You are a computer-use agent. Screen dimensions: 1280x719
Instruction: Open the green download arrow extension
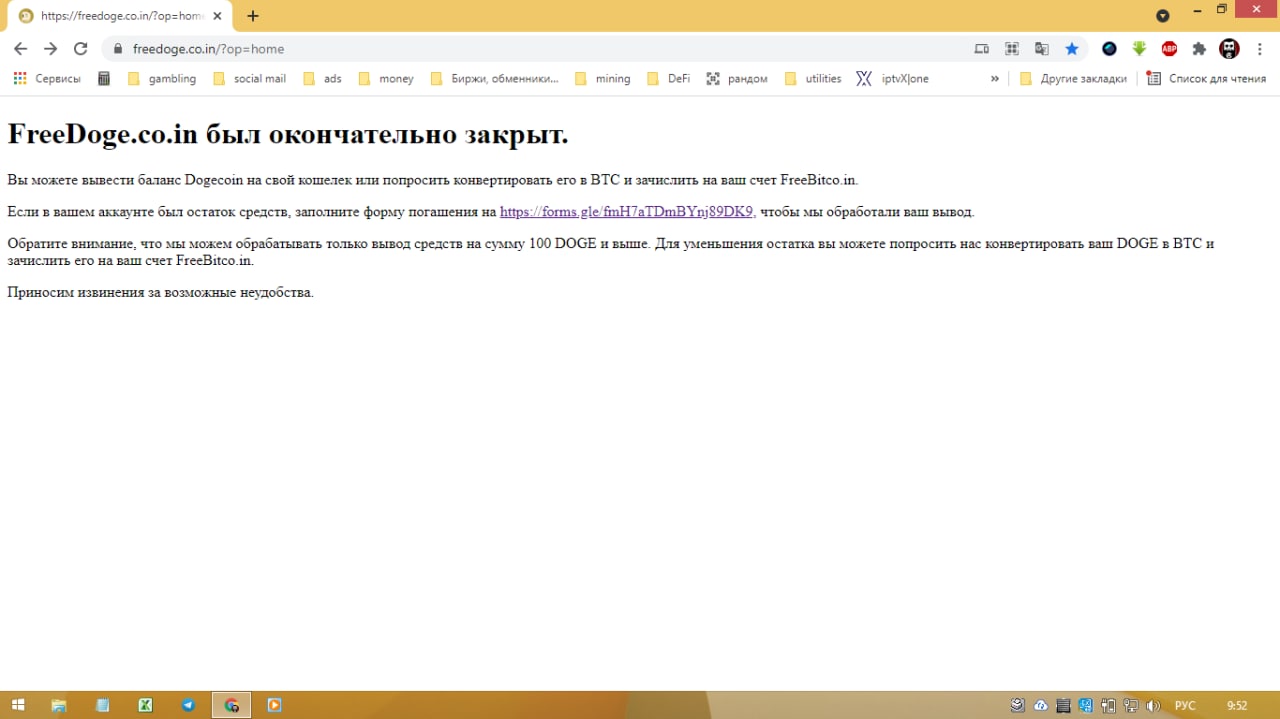pos(1139,48)
